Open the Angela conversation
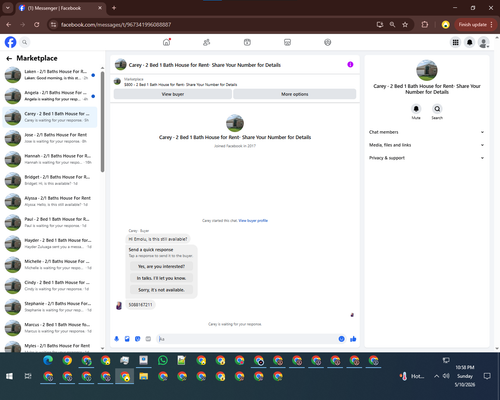Image resolution: width=500 pixels, height=400 pixels. pos(50,96)
